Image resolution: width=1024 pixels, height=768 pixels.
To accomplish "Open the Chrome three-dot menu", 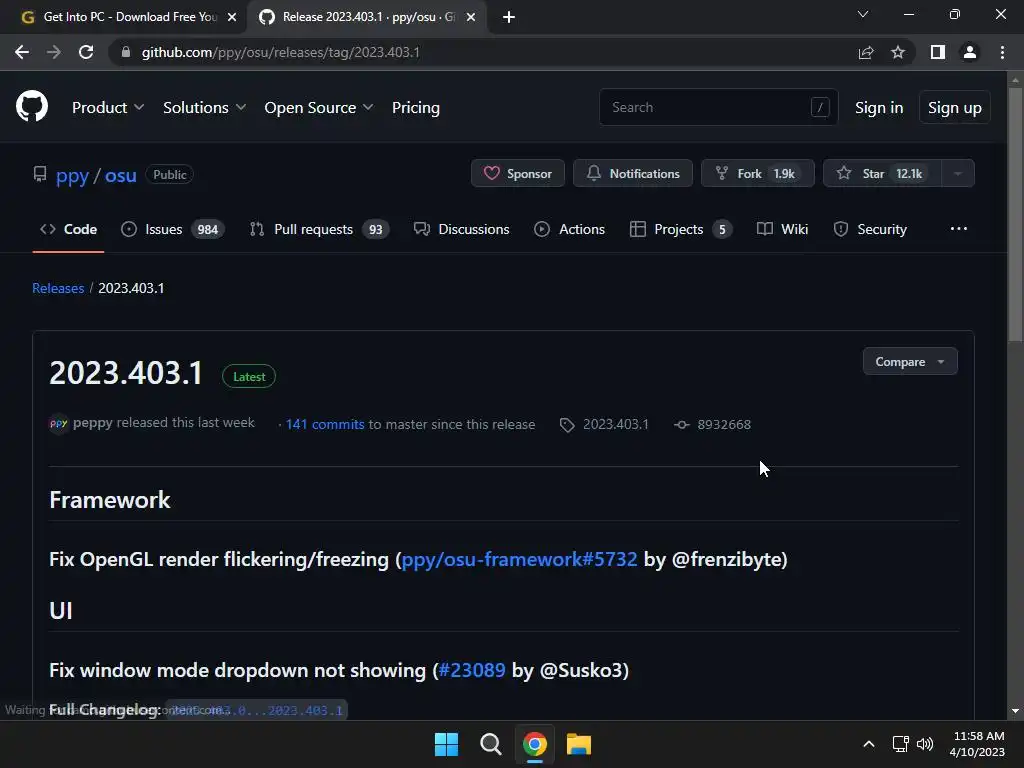I will pos(1002,52).
